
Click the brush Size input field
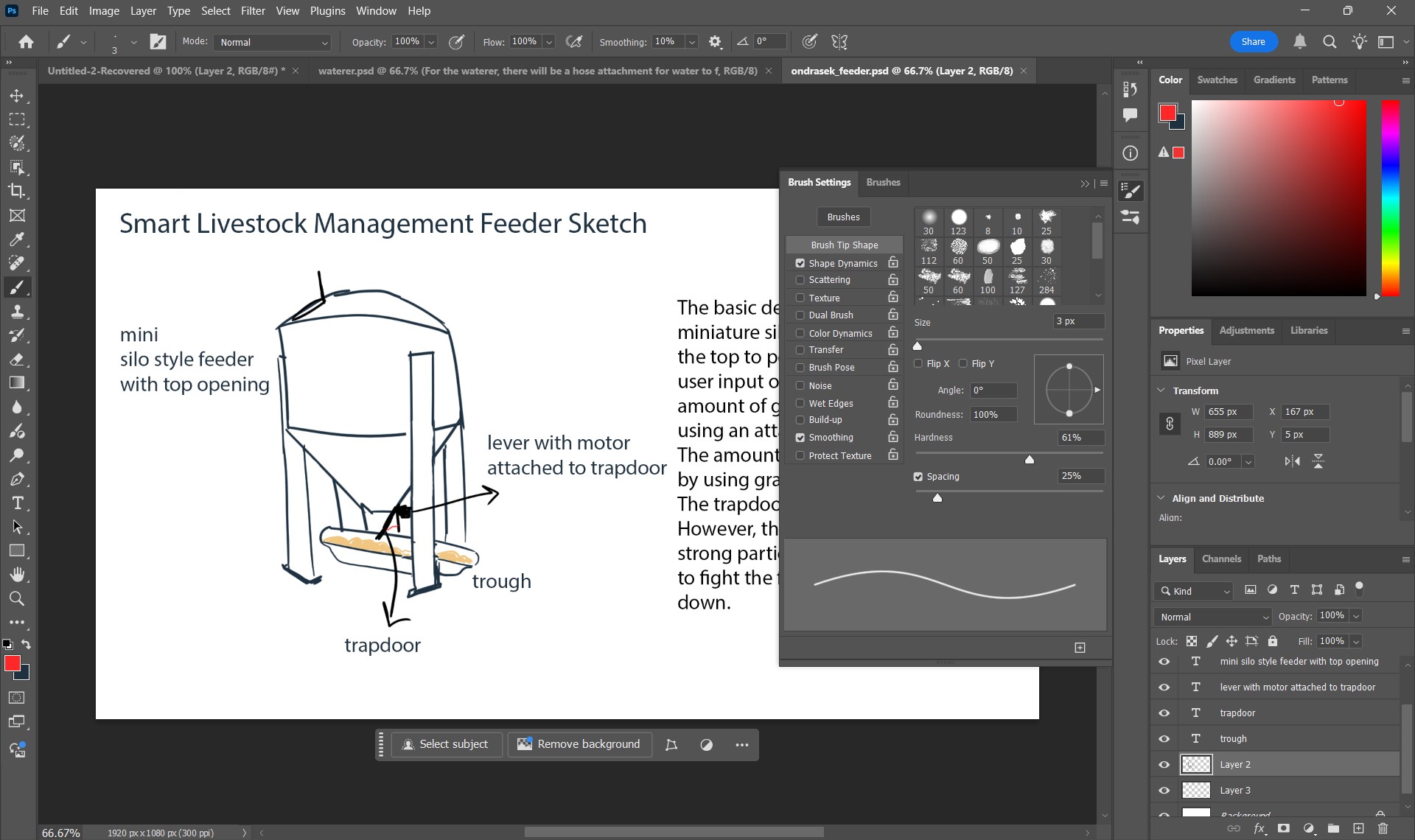coord(1078,321)
